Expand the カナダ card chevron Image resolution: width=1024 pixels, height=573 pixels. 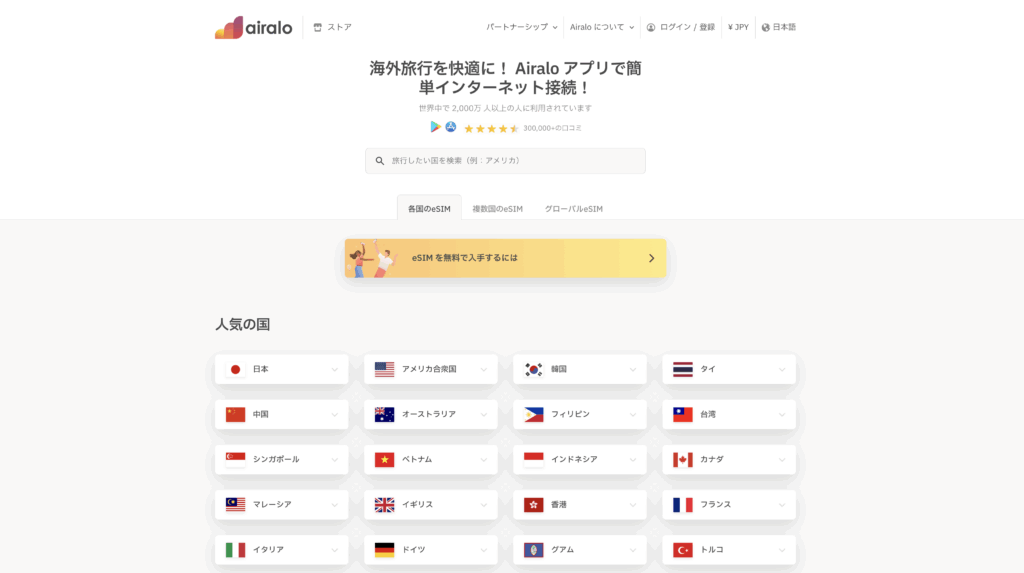tap(782, 460)
